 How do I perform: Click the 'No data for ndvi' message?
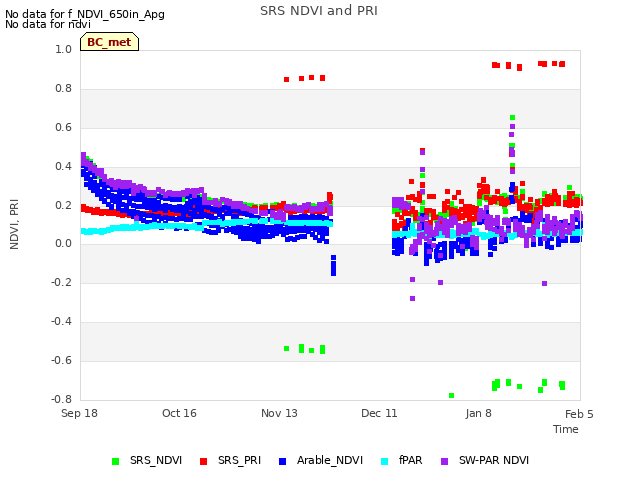(48, 24)
